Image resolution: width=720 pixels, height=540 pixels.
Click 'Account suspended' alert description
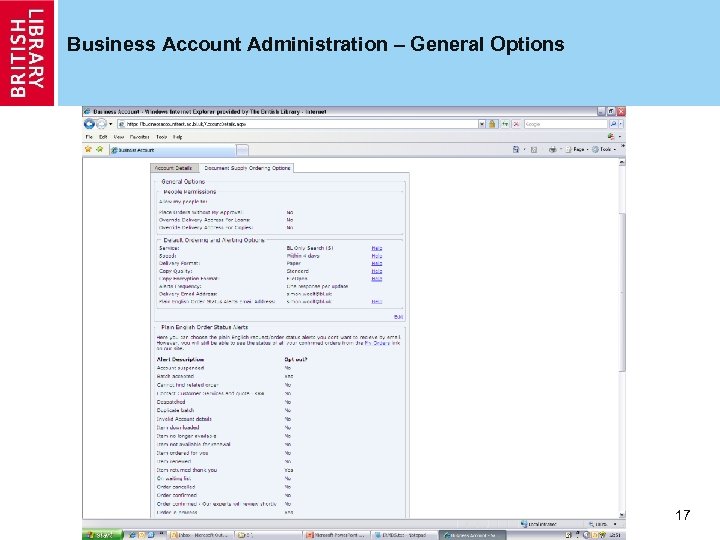180,368
